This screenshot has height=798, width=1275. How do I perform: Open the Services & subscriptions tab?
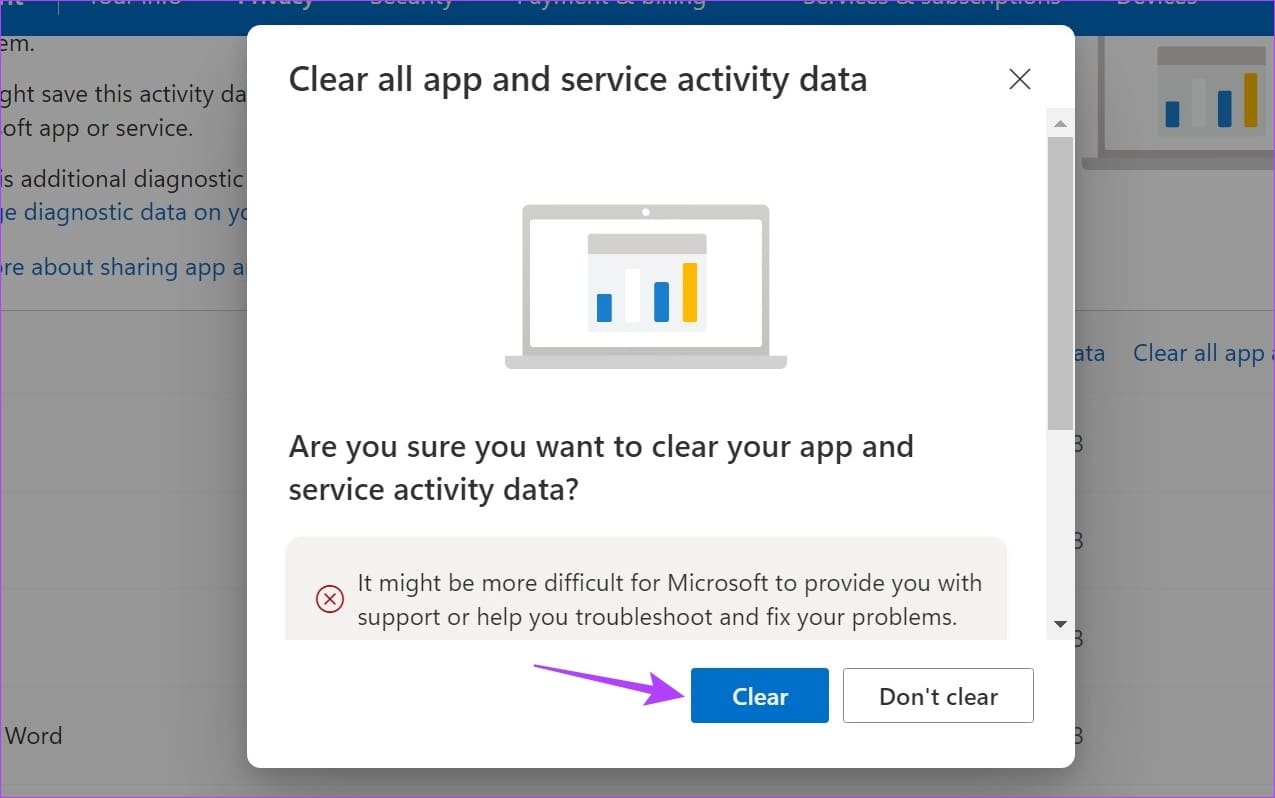point(931,3)
